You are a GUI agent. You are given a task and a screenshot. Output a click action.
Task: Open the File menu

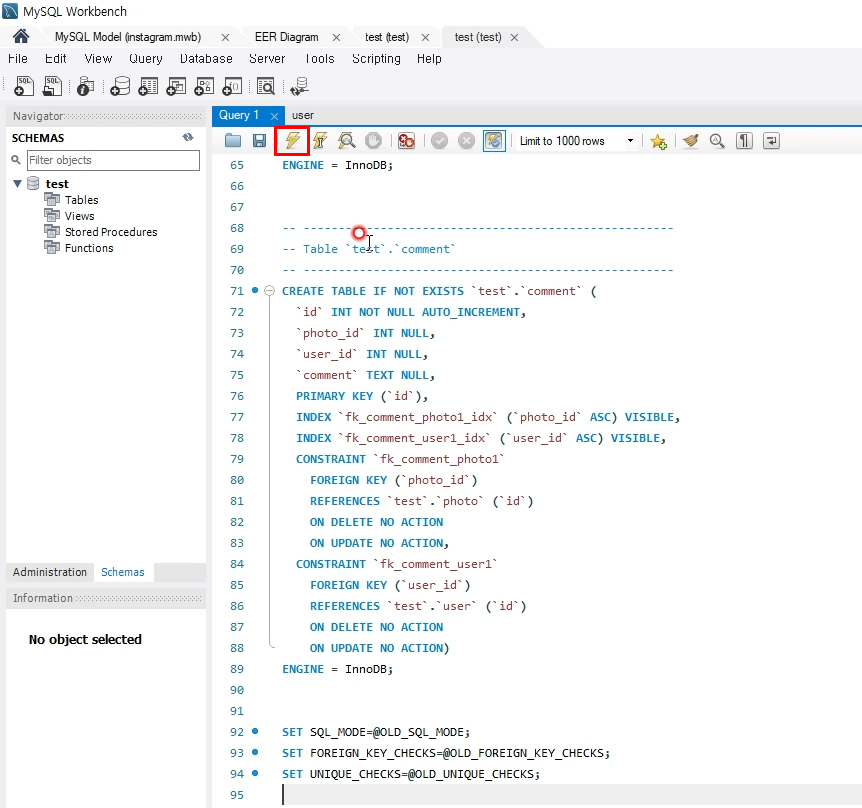[18, 59]
